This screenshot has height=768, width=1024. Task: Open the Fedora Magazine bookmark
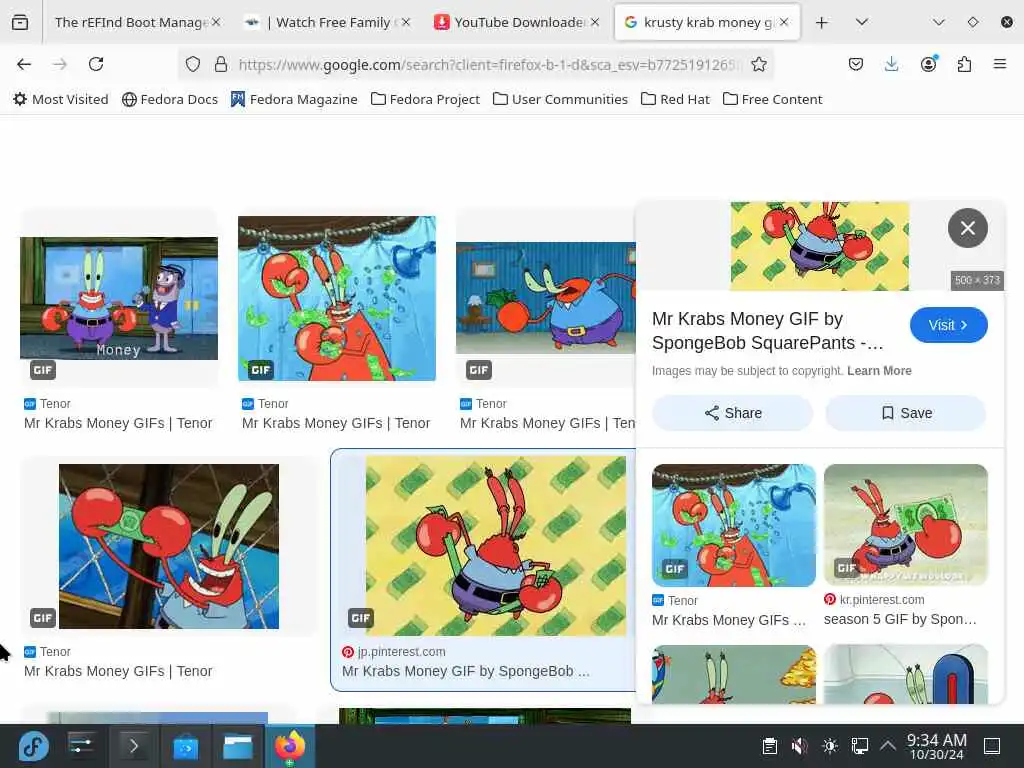(294, 99)
